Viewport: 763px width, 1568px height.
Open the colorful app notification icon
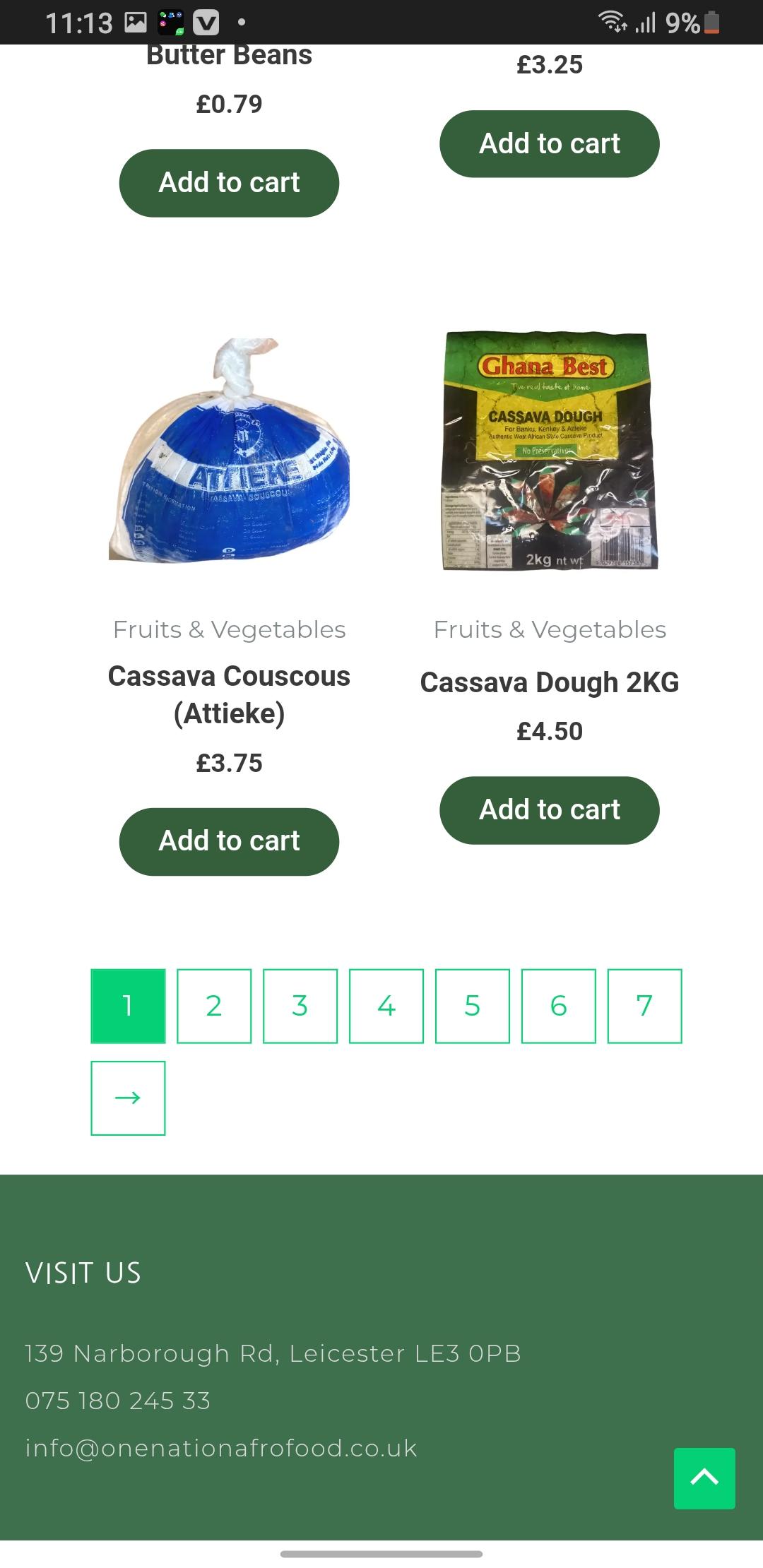(x=170, y=23)
